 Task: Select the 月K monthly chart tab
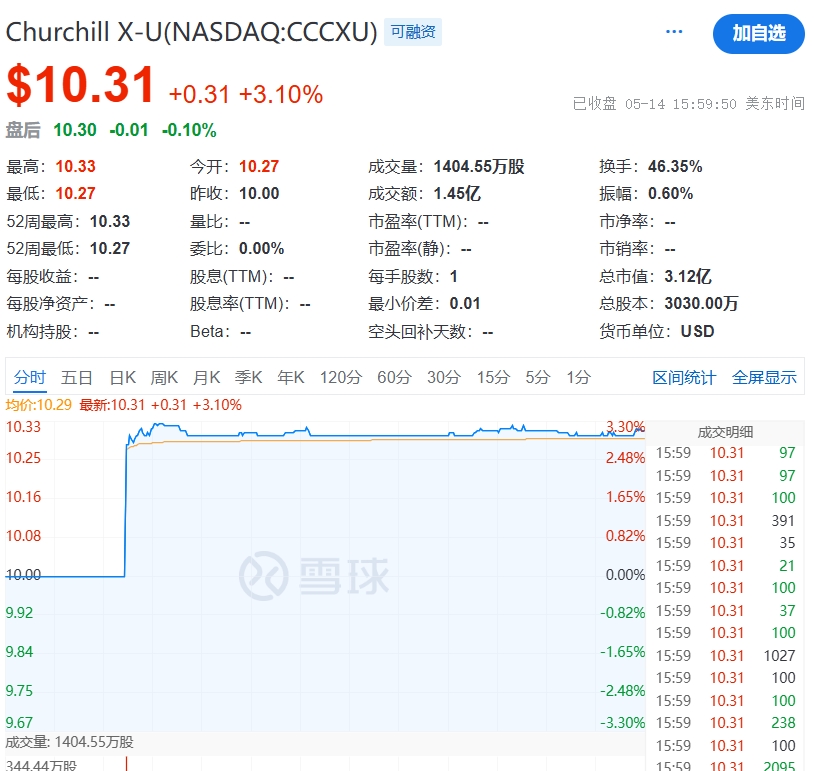click(x=206, y=377)
